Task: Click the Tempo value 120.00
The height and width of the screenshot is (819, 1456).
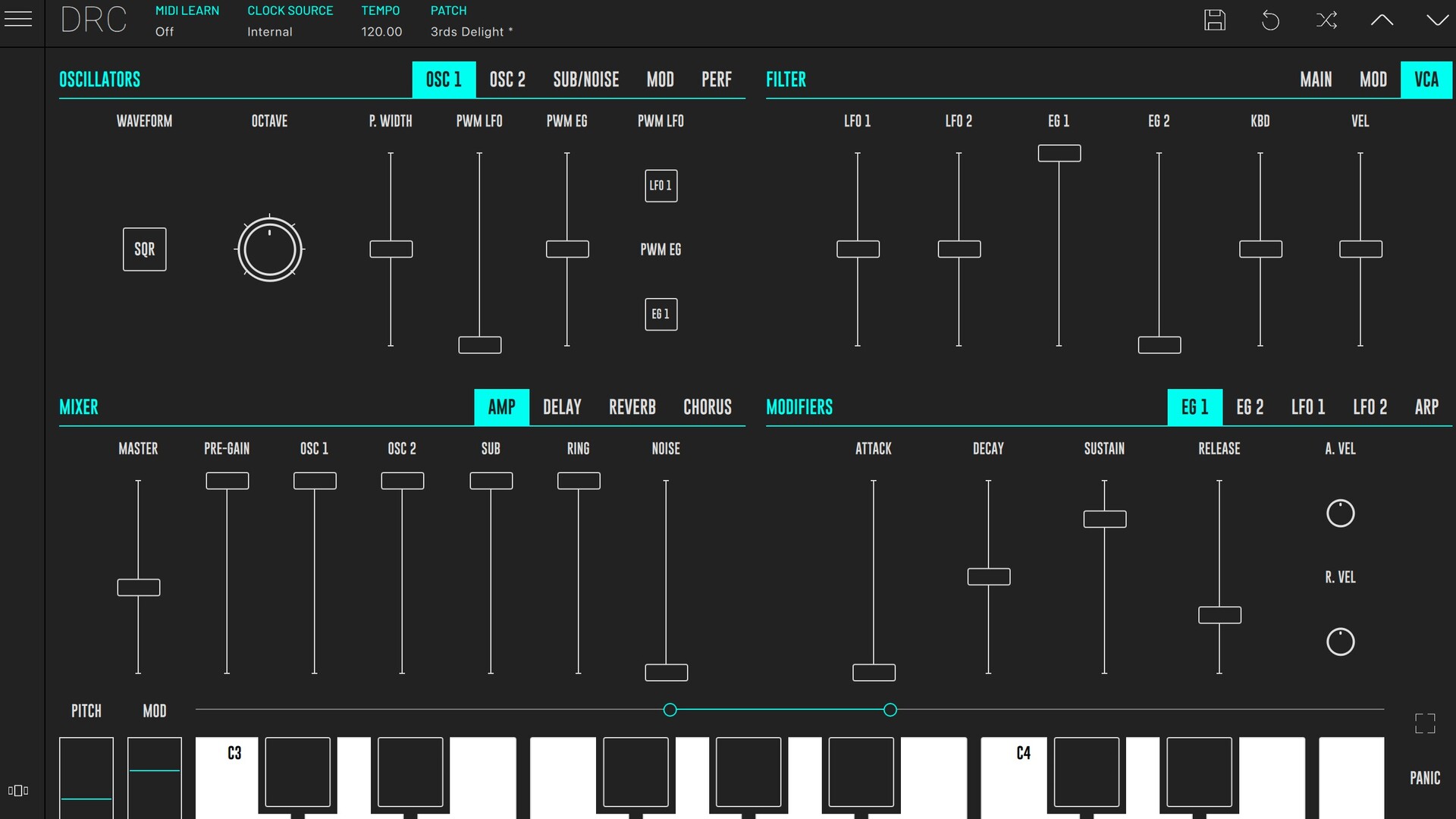Action: pyautogui.click(x=381, y=32)
